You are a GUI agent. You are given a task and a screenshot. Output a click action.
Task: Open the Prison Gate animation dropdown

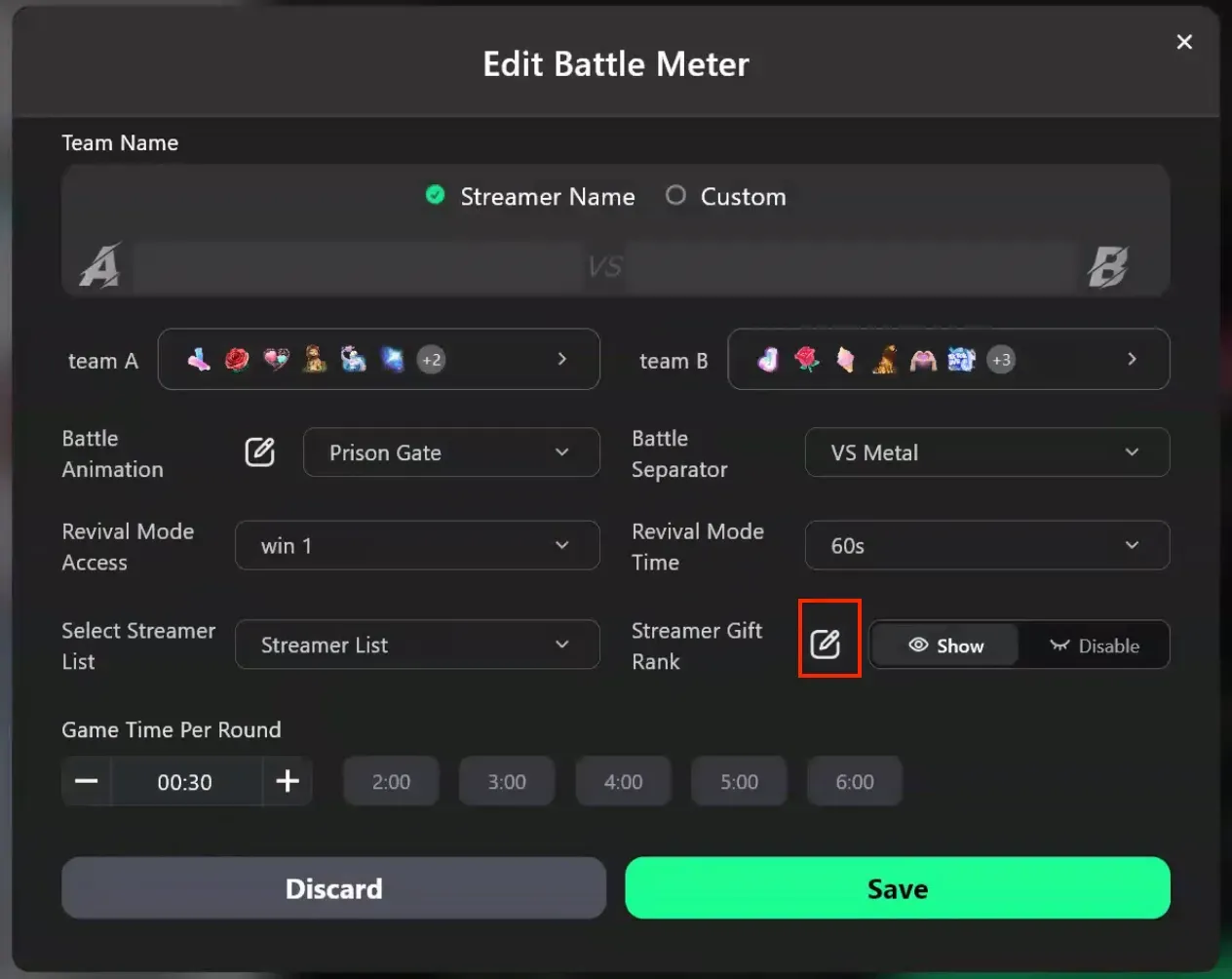(451, 452)
